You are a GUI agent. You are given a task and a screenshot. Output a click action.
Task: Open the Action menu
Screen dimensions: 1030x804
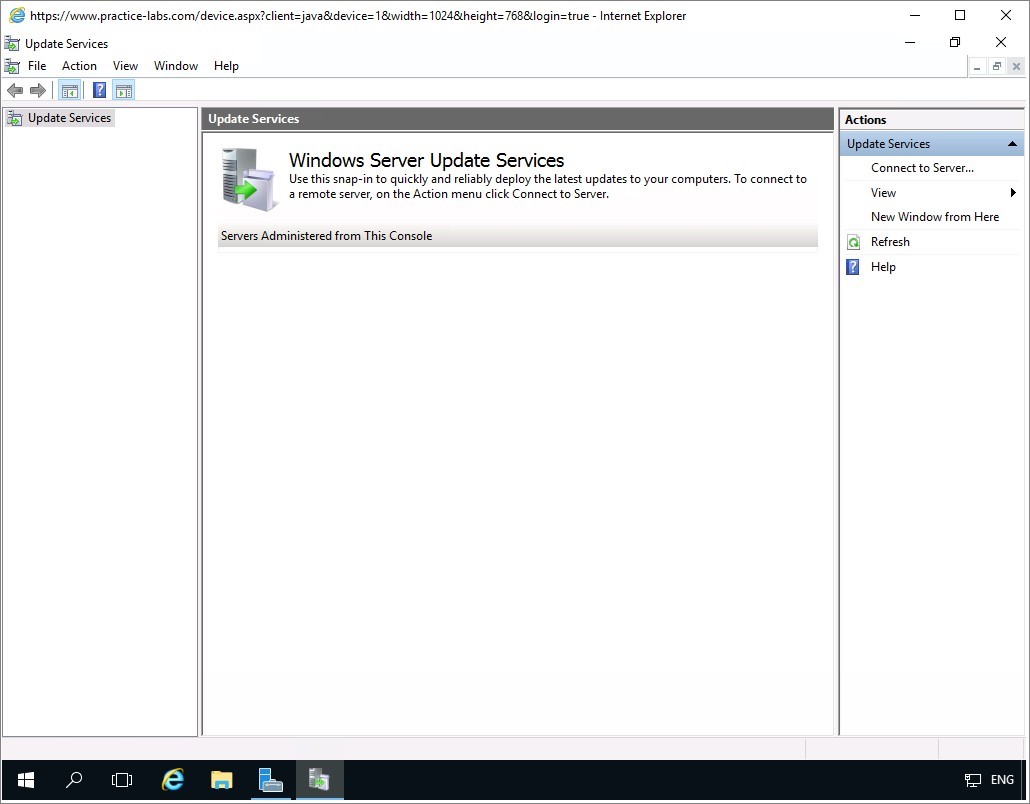79,66
